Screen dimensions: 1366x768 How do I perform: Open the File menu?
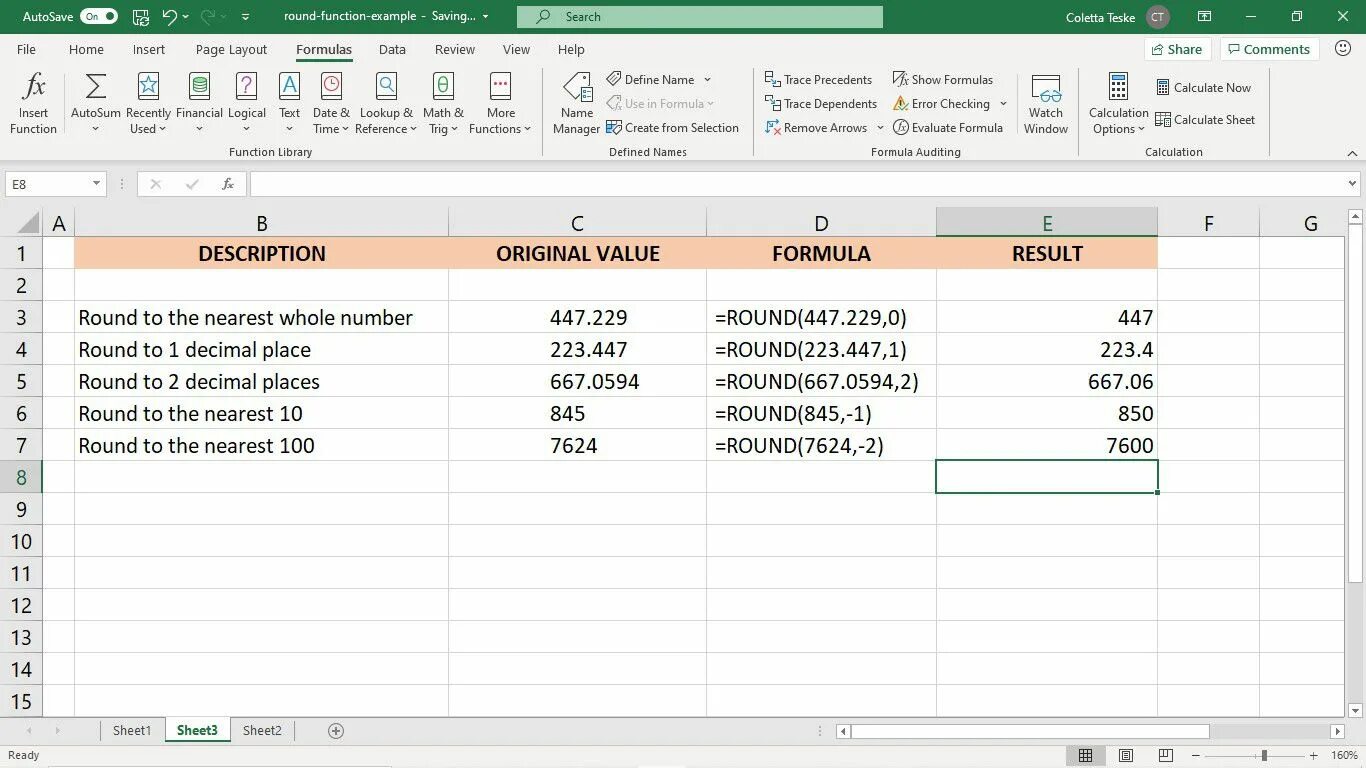26,49
